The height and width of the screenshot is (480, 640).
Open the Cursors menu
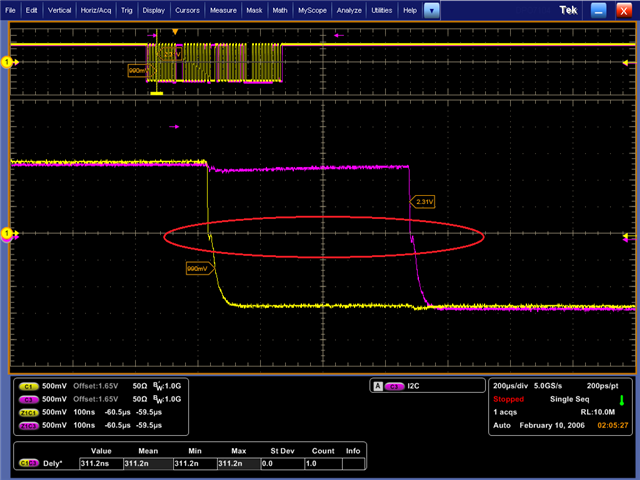pos(187,10)
